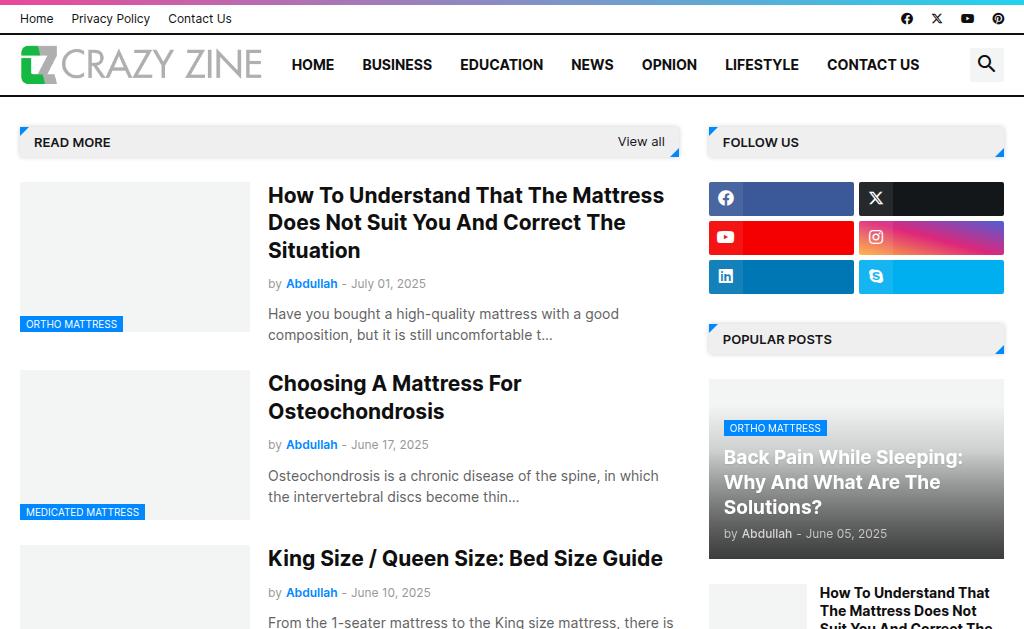The height and width of the screenshot is (629, 1024).
Task: Open the X (Twitter) icon in top bar
Action: [x=936, y=19]
